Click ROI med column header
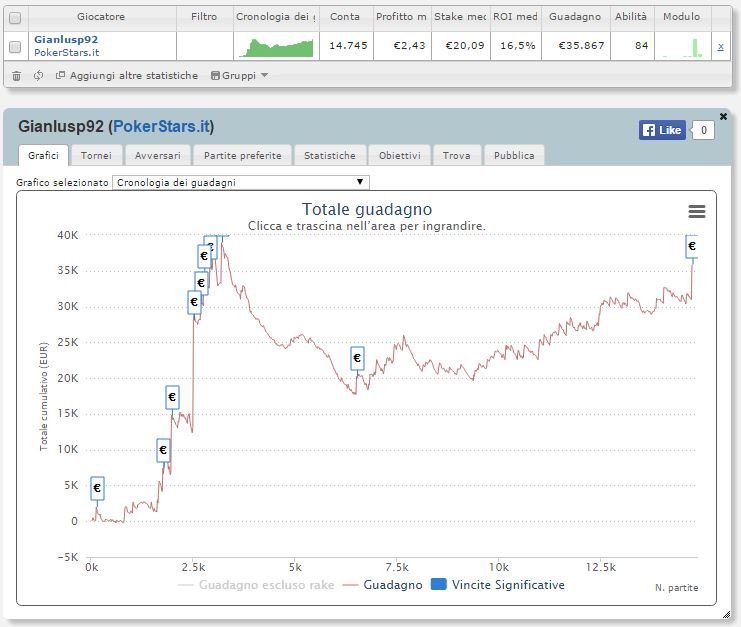Image resolution: width=741 pixels, height=627 pixels. 516,17
